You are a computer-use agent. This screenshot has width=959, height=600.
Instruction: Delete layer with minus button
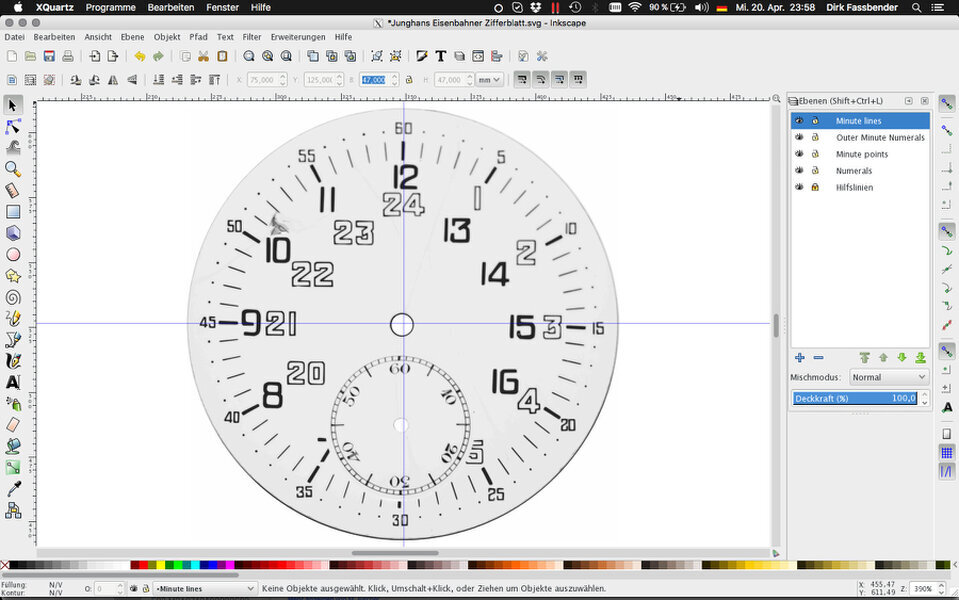[818, 358]
